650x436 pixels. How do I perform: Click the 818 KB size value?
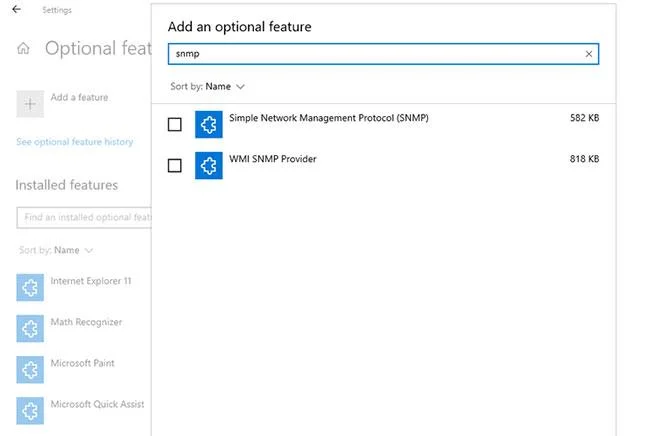[x=584, y=159]
